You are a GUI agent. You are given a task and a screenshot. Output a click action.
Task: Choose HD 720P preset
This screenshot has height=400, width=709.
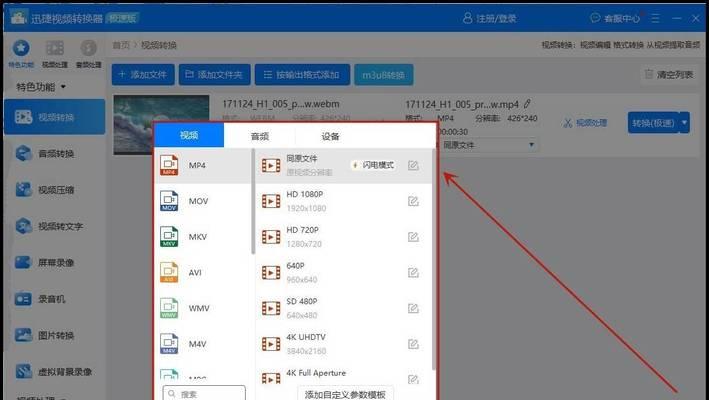point(344,237)
